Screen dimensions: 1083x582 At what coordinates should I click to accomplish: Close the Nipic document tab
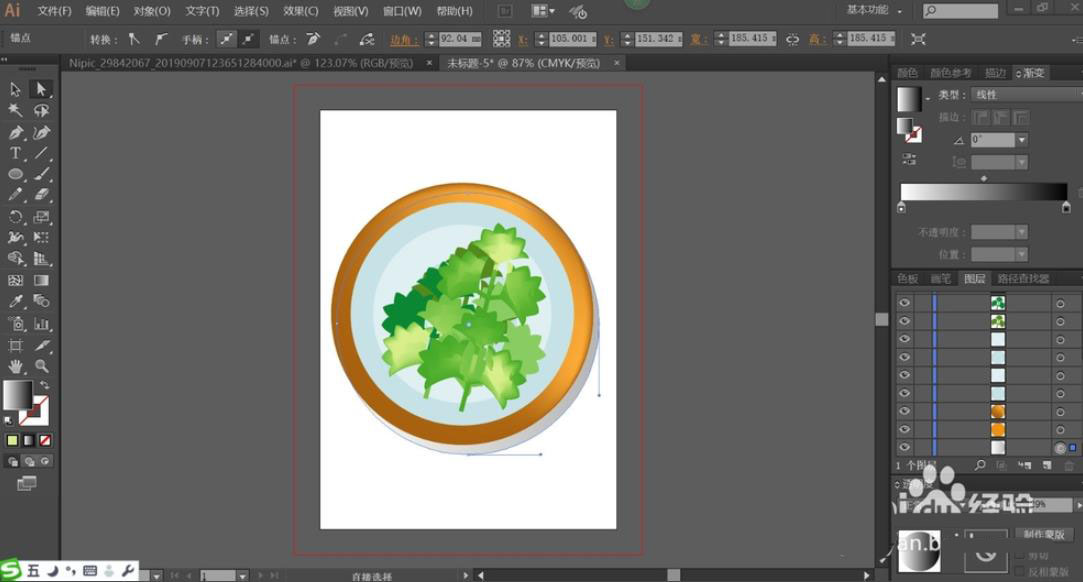coord(429,63)
